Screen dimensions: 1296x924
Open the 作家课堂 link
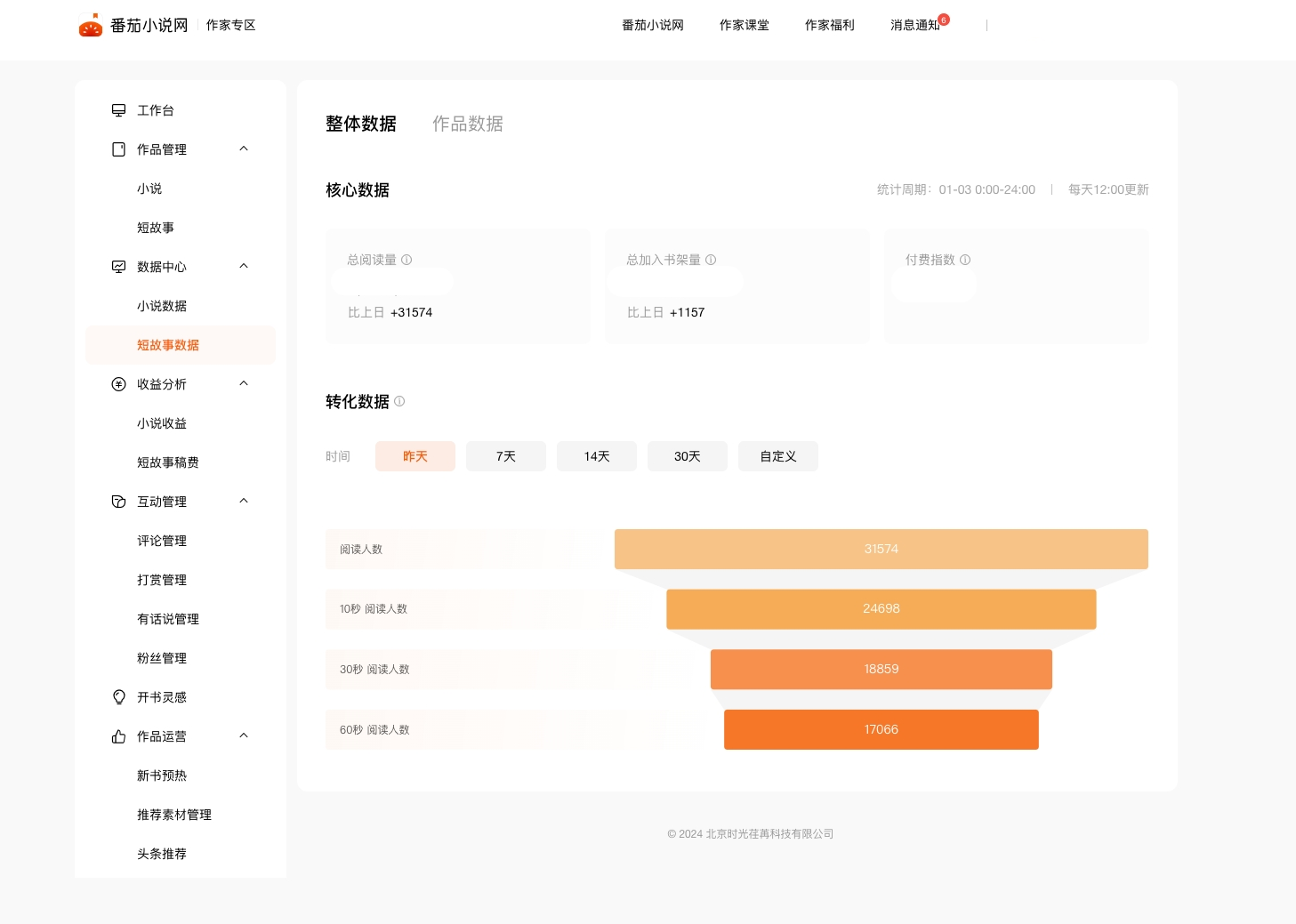pos(744,25)
